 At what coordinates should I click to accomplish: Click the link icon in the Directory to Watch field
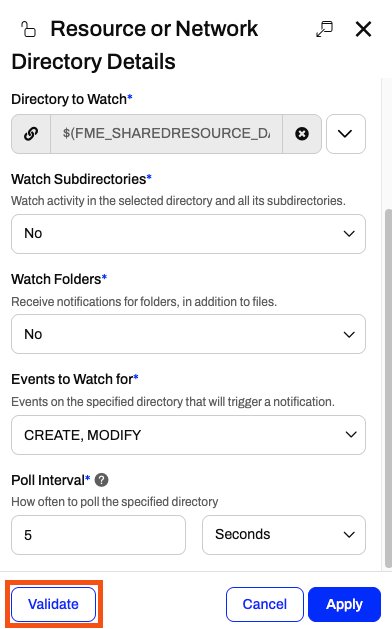click(x=31, y=134)
